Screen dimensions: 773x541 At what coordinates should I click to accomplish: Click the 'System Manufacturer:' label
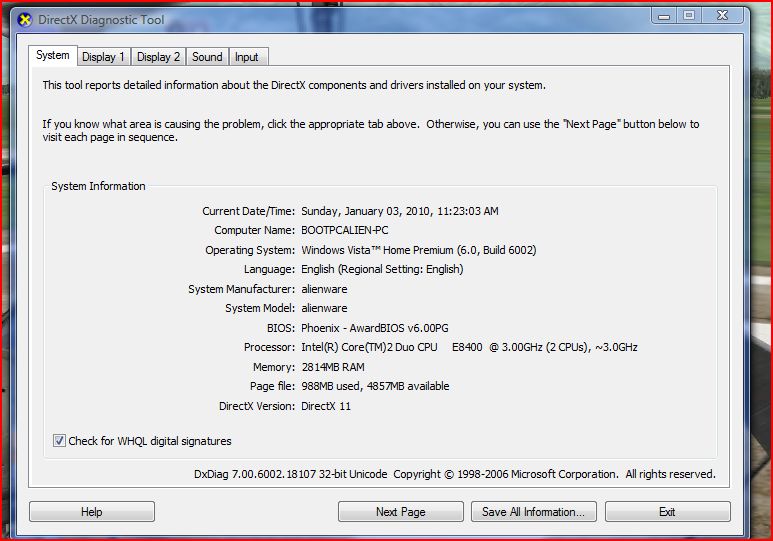(242, 289)
